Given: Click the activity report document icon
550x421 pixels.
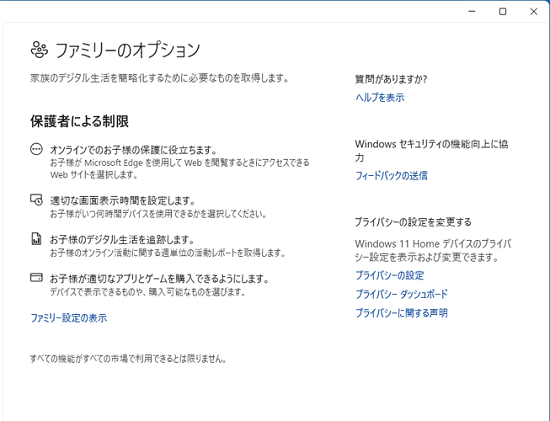Looking at the screenshot, I should click(36, 239).
